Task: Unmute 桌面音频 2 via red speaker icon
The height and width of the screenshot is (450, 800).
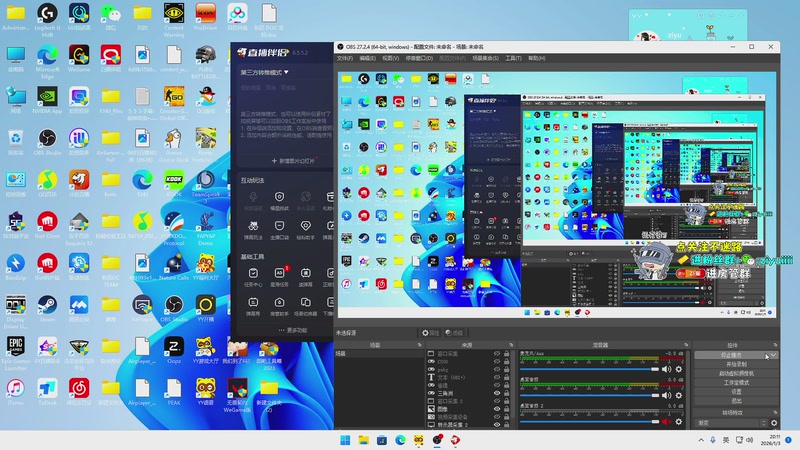Action: coord(666,421)
